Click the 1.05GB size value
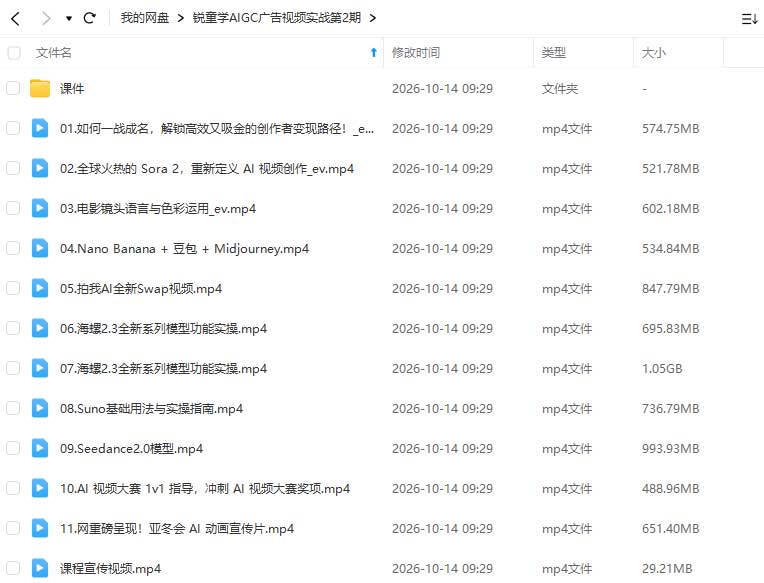 [662, 368]
